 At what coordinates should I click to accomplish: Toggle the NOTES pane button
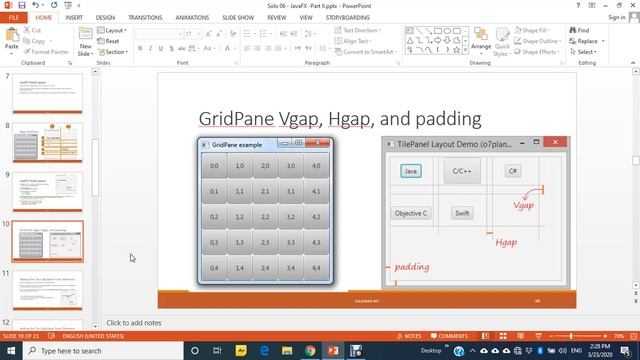409,336
